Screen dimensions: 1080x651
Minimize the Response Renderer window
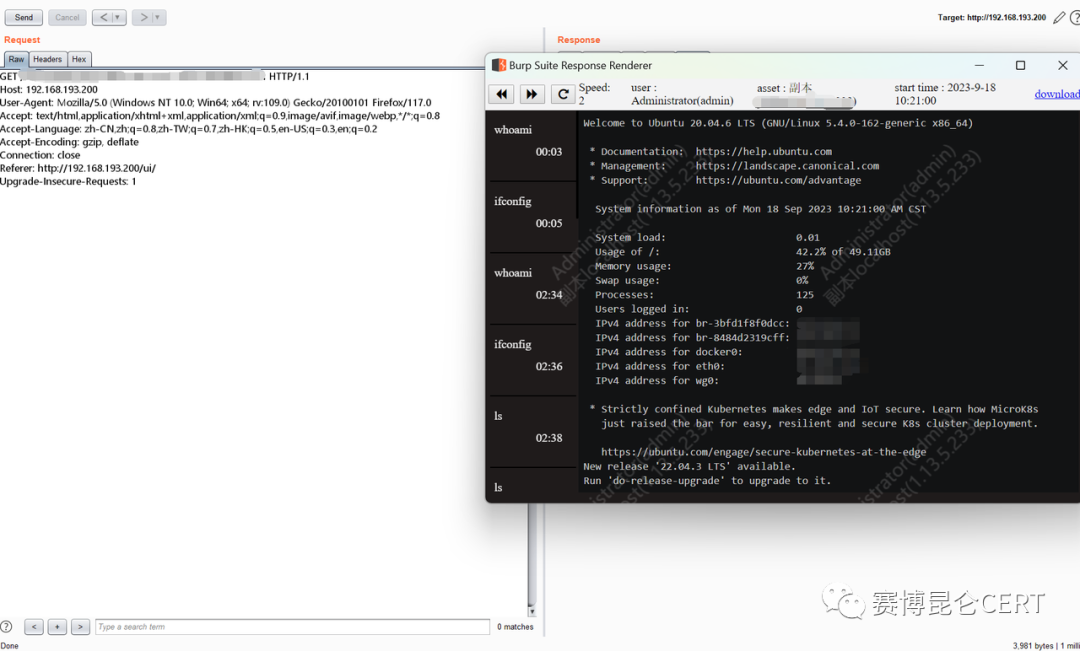[979, 65]
